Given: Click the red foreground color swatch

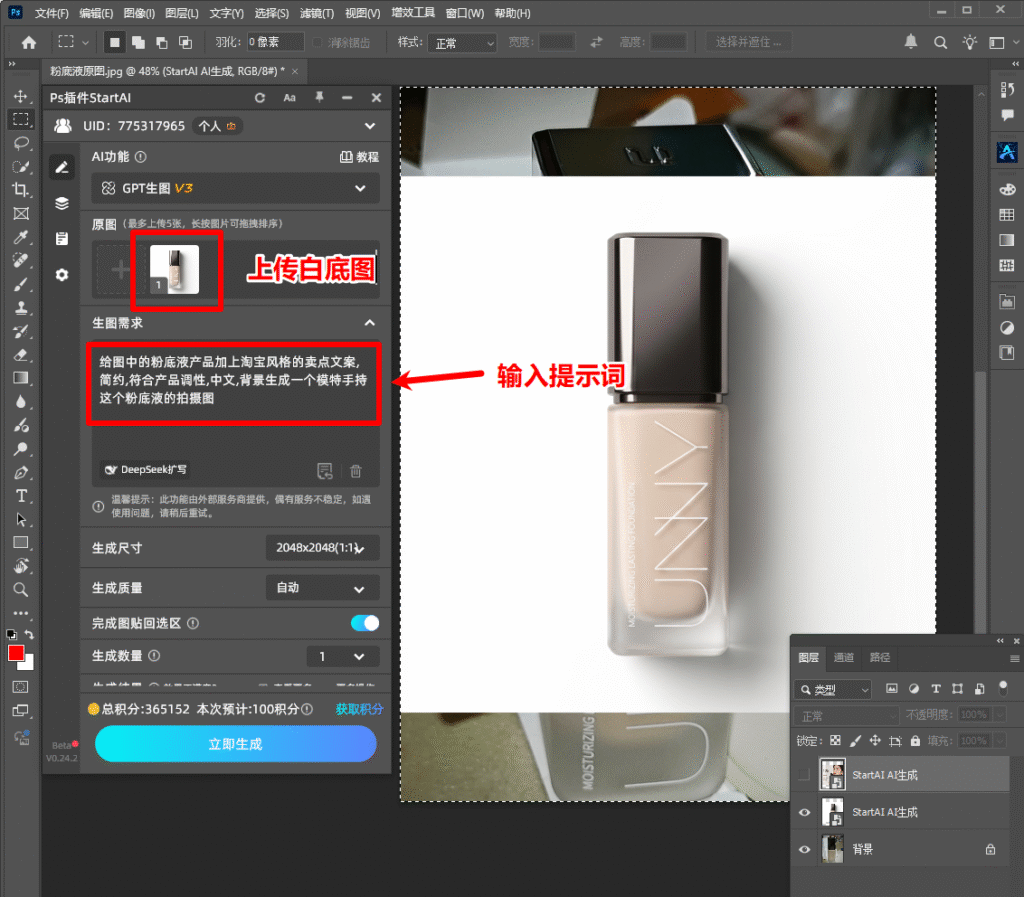Looking at the screenshot, I should click(16, 653).
